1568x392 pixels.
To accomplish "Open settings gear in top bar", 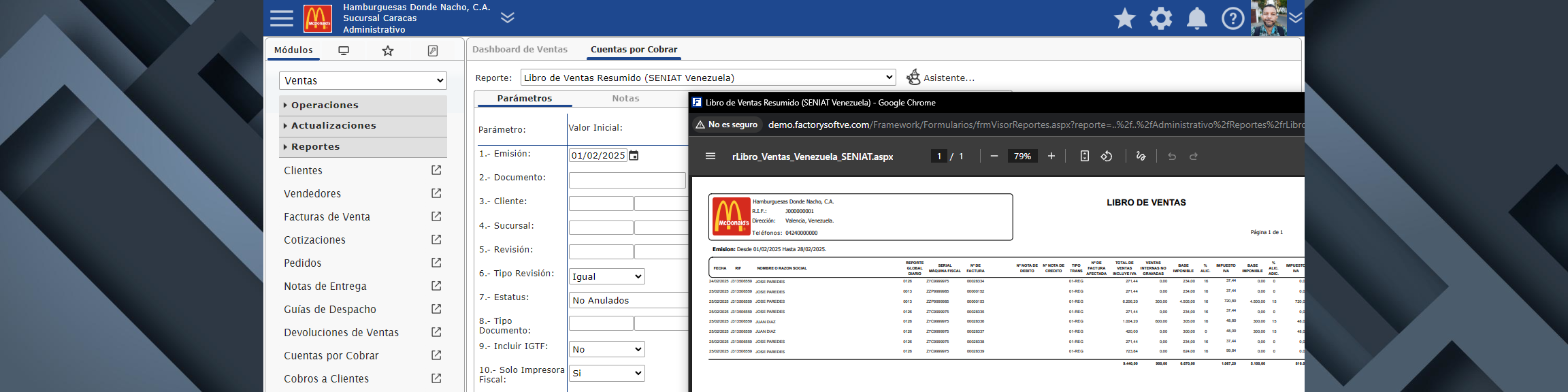I will point(1160,18).
